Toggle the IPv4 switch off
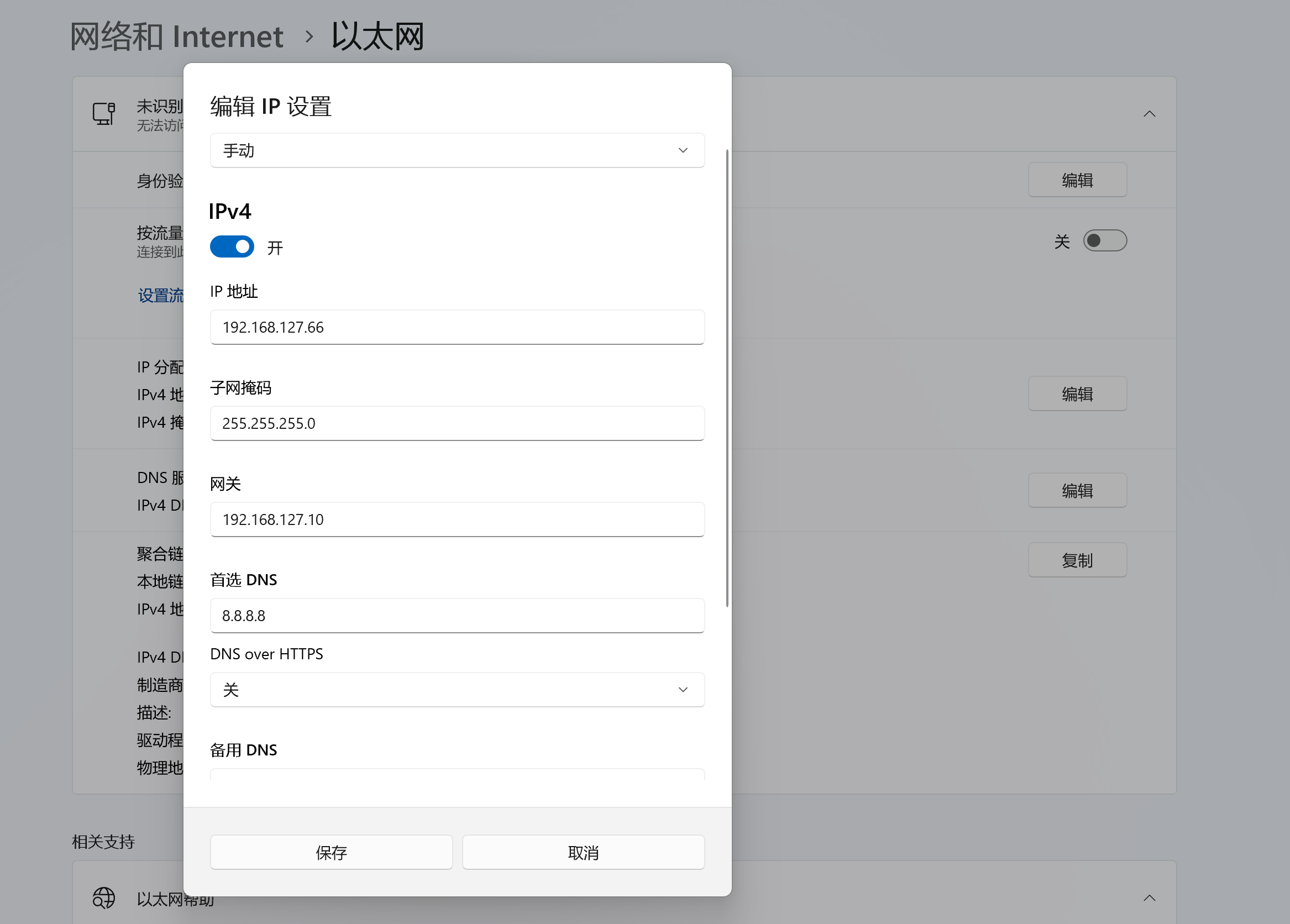 (232, 247)
